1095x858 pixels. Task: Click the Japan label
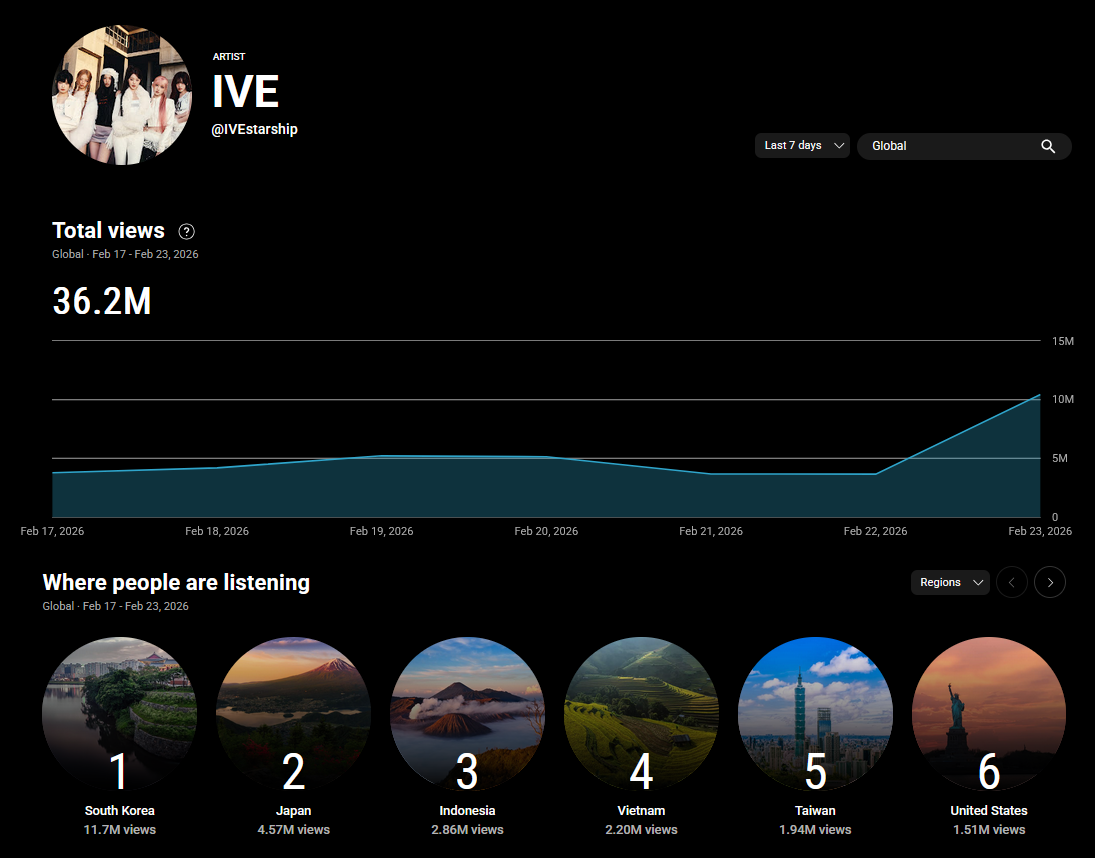[293, 811]
